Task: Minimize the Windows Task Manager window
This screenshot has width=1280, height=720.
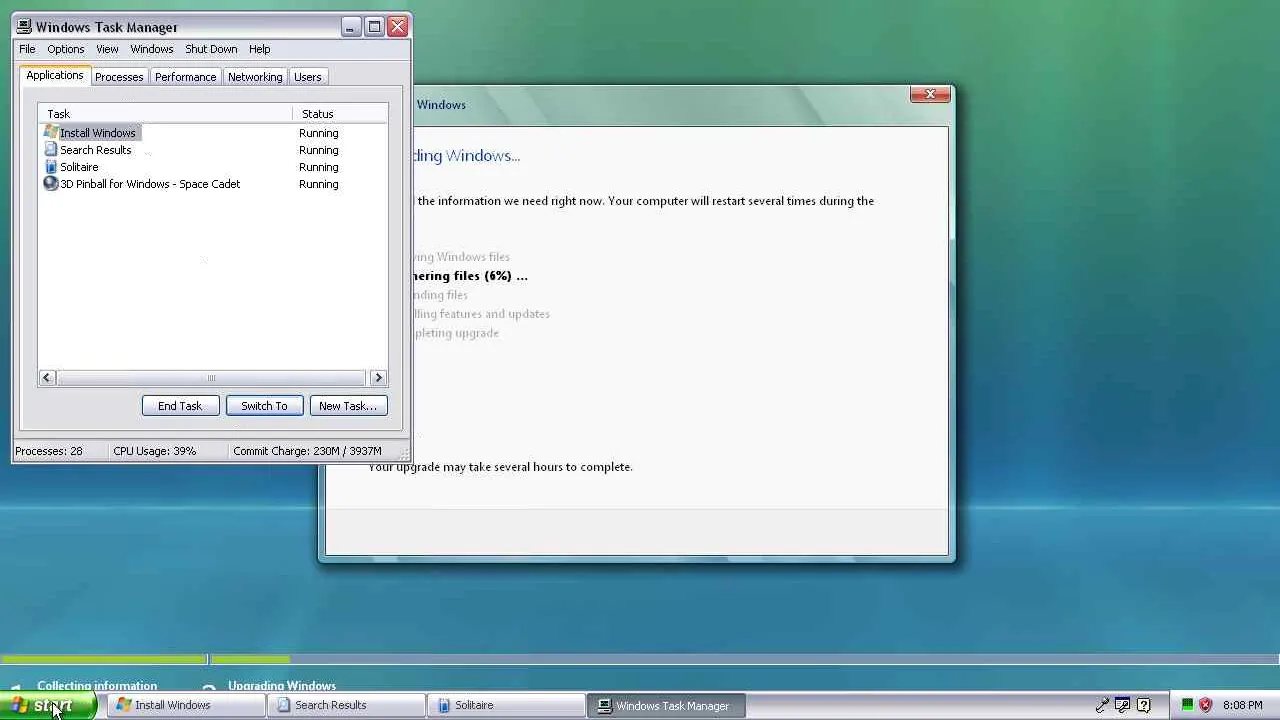Action: click(x=350, y=27)
